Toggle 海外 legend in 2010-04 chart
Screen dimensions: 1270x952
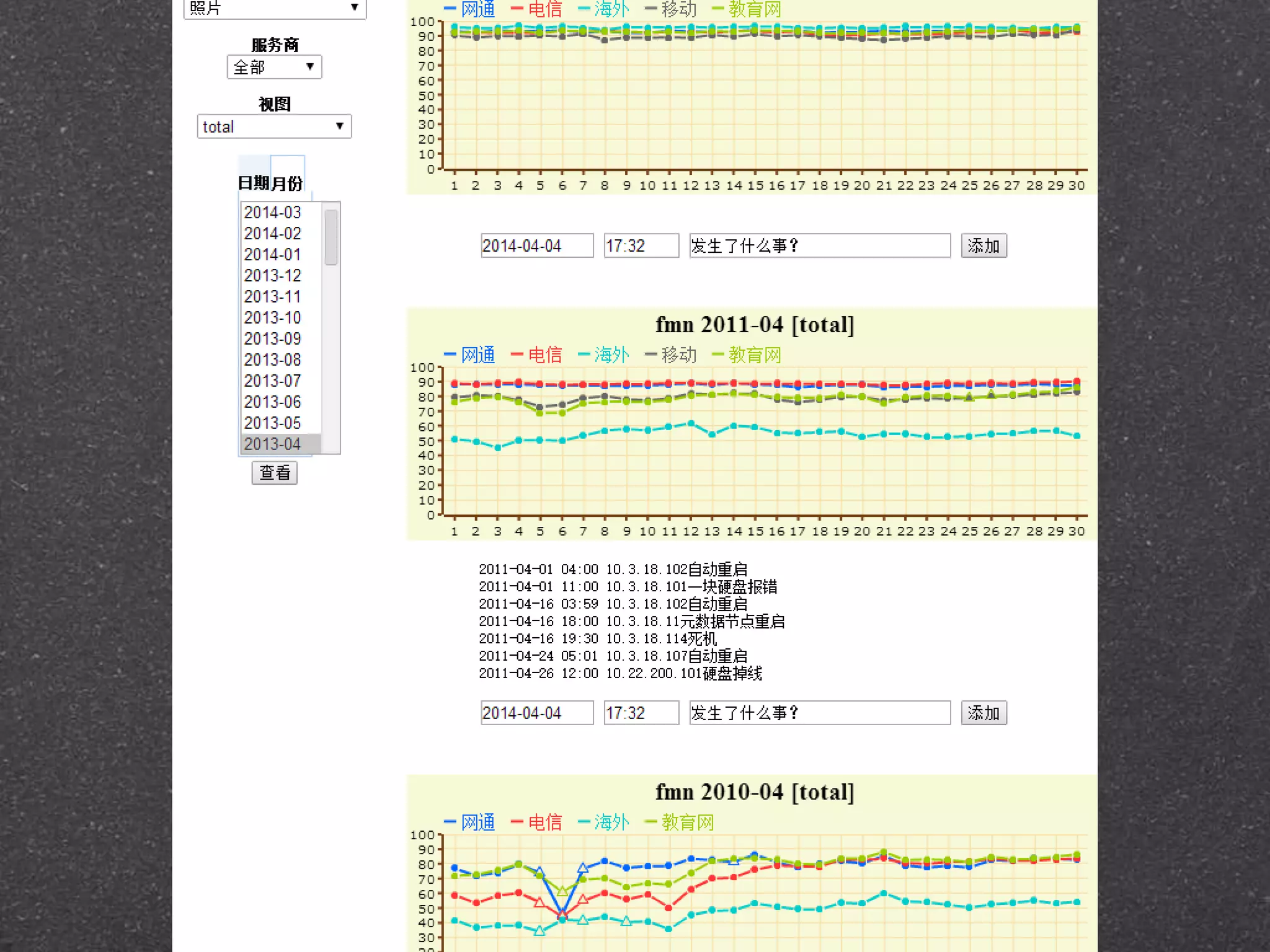611,822
